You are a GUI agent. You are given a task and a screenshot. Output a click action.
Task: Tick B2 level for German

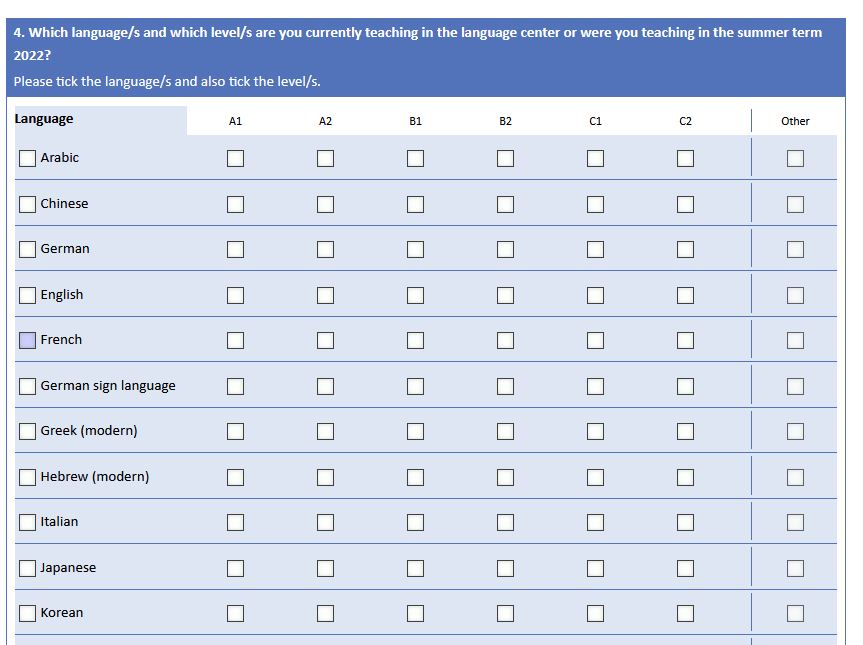(x=505, y=249)
